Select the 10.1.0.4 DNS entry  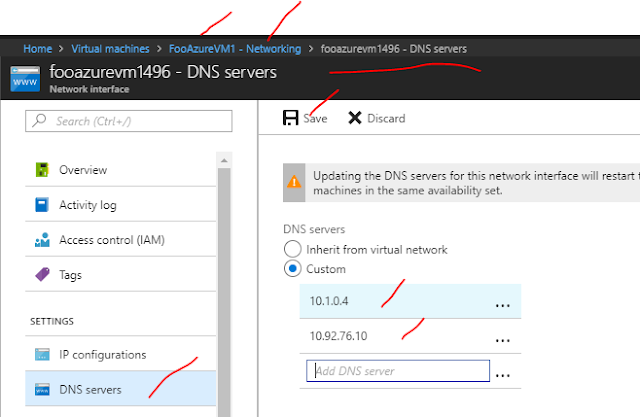(410, 301)
